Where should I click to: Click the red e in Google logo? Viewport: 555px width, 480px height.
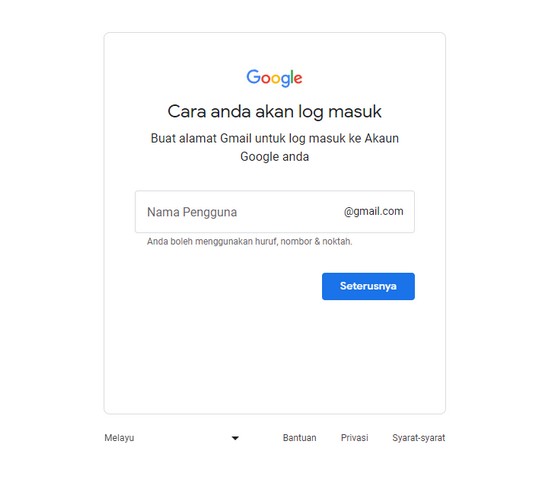click(x=298, y=79)
